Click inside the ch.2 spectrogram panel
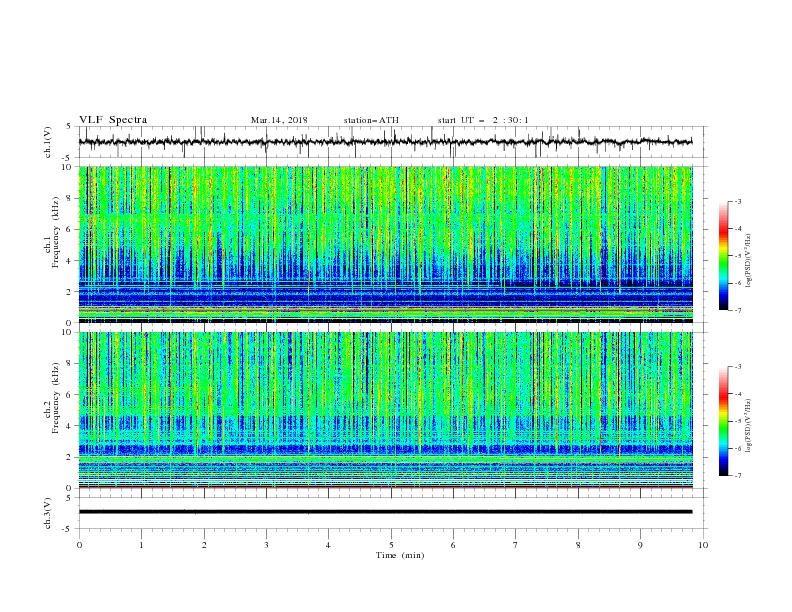 (x=385, y=410)
